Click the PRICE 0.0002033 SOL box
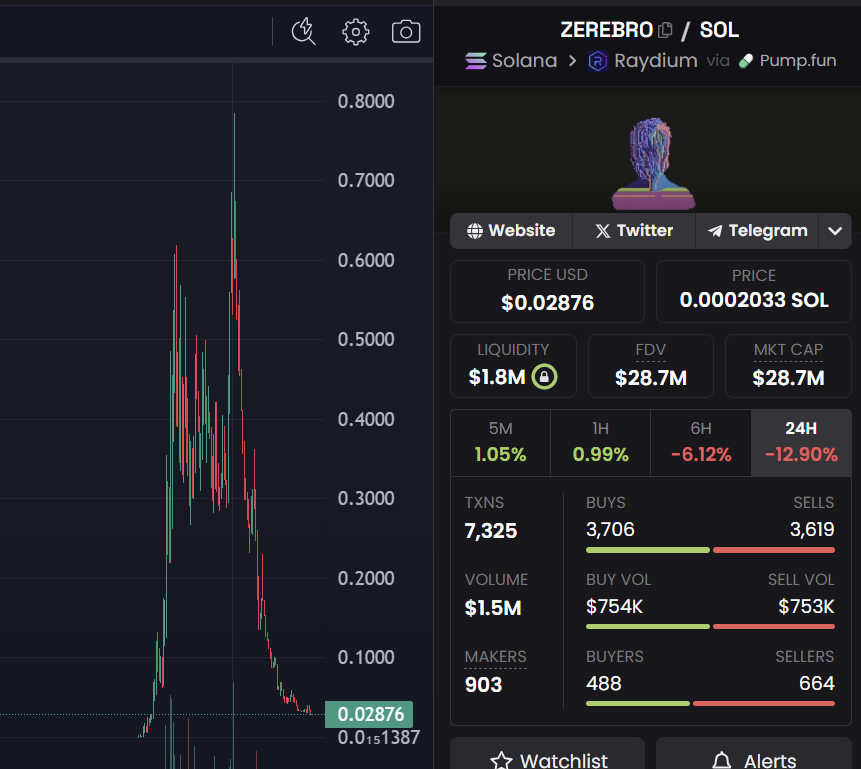The image size is (861, 769). [x=754, y=291]
